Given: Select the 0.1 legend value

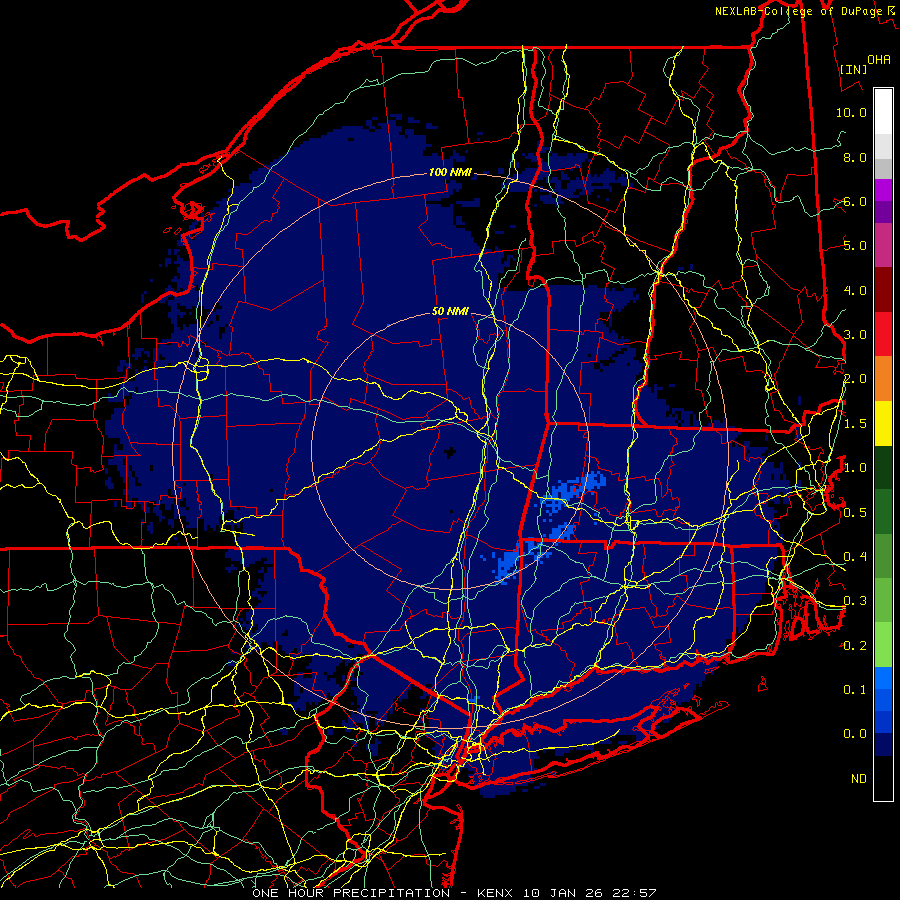Looking at the screenshot, I should (x=855, y=690).
